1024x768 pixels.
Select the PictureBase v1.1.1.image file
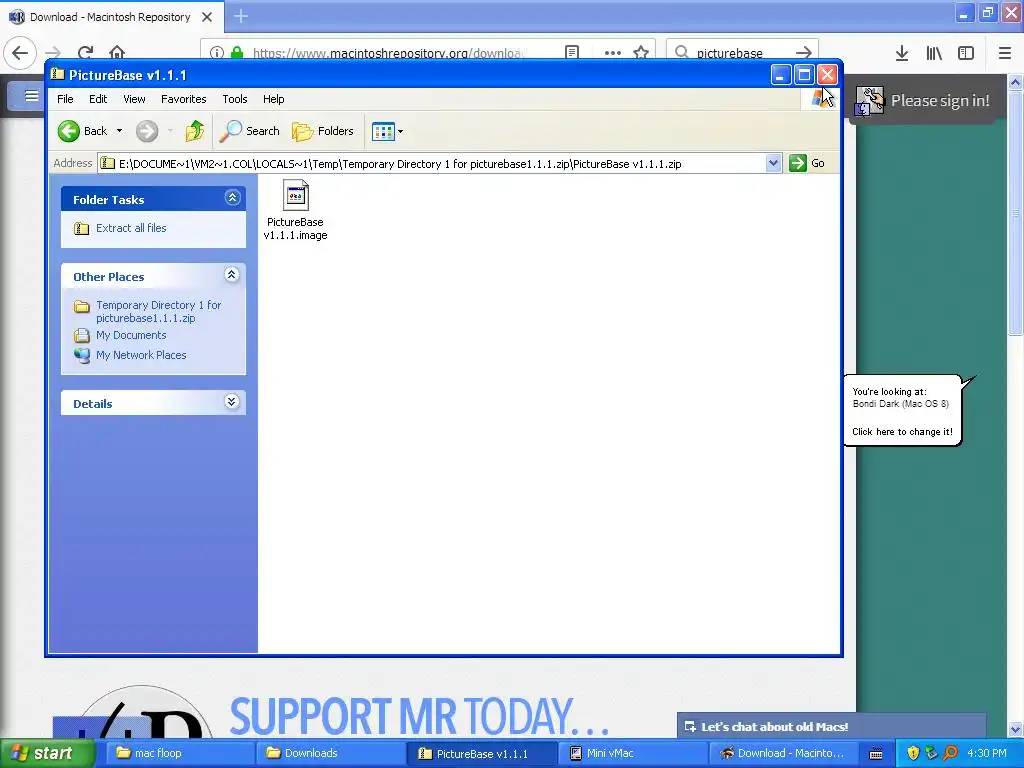point(295,210)
